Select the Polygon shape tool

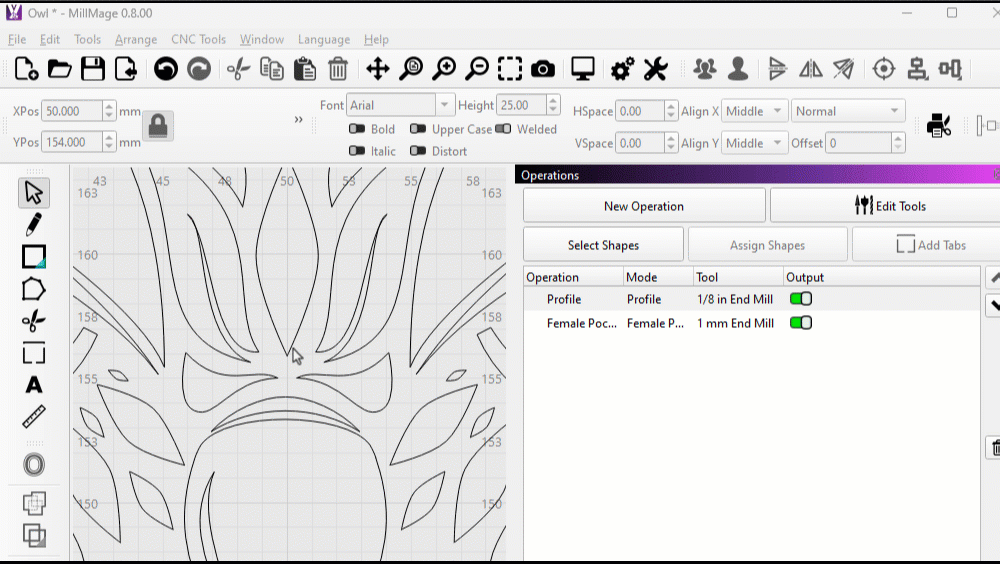[34, 289]
